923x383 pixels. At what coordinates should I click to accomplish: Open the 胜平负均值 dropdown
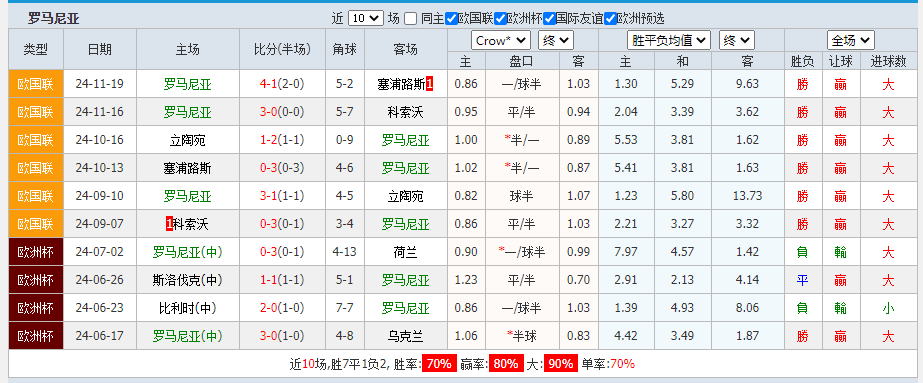(669, 41)
